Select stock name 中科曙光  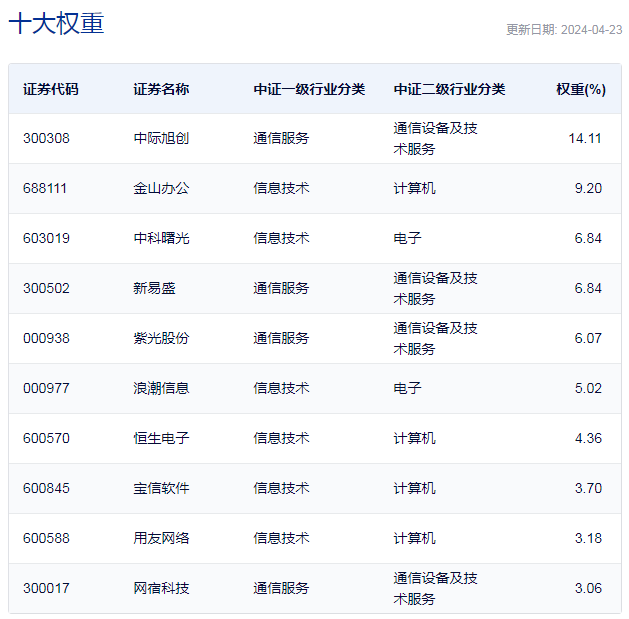click(161, 238)
